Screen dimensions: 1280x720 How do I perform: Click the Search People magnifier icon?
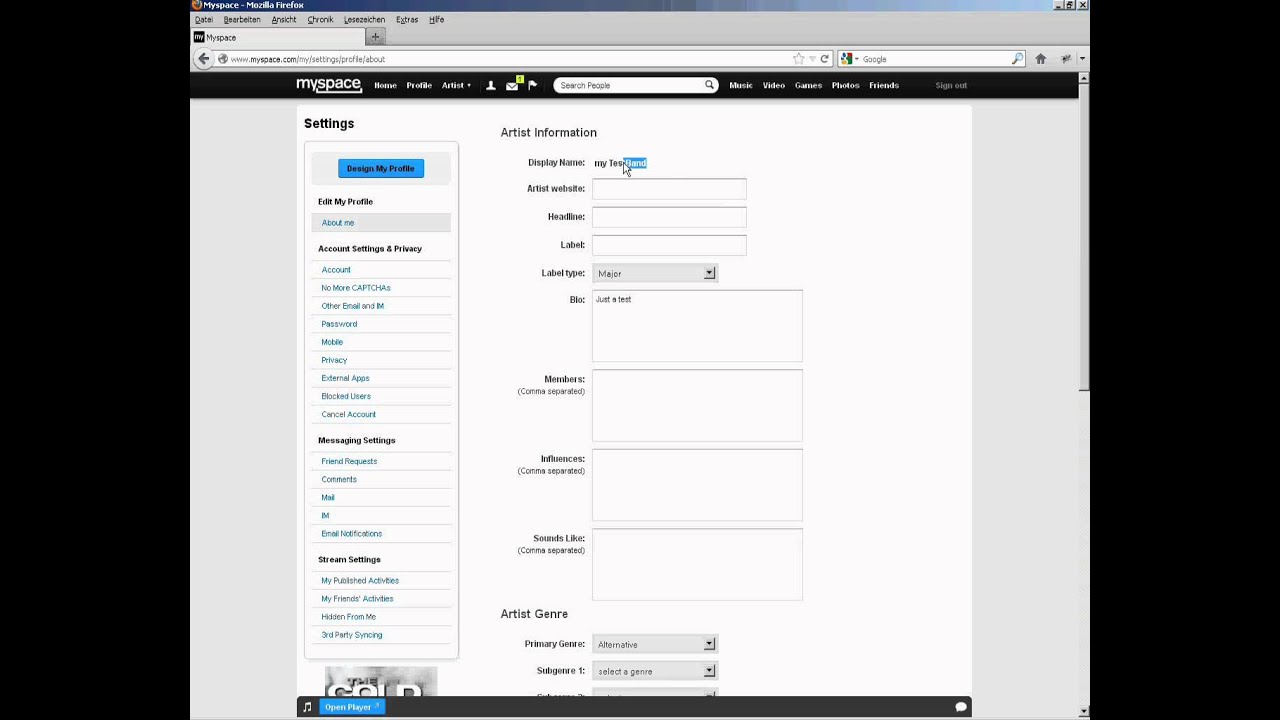pos(709,85)
